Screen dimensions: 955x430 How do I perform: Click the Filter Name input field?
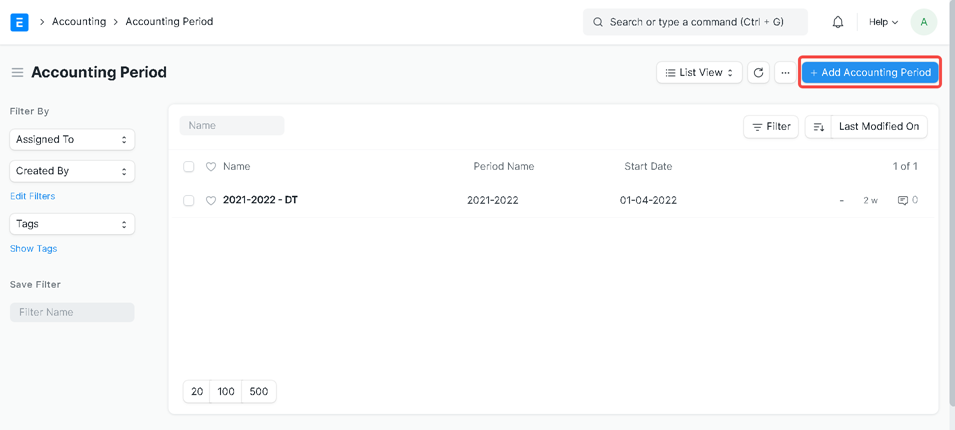pyautogui.click(x=72, y=312)
